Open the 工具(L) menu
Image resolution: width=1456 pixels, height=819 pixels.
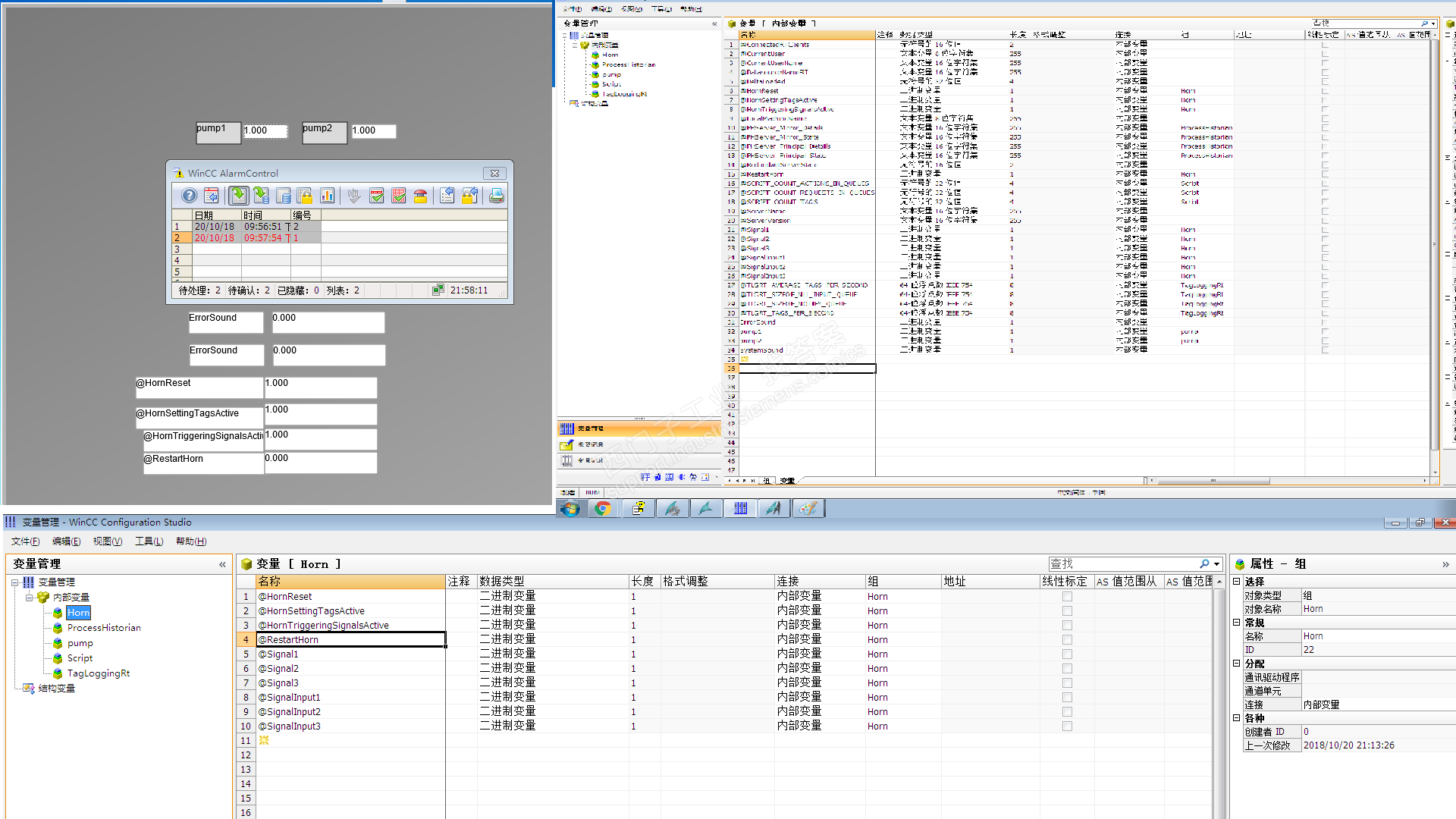pos(149,541)
